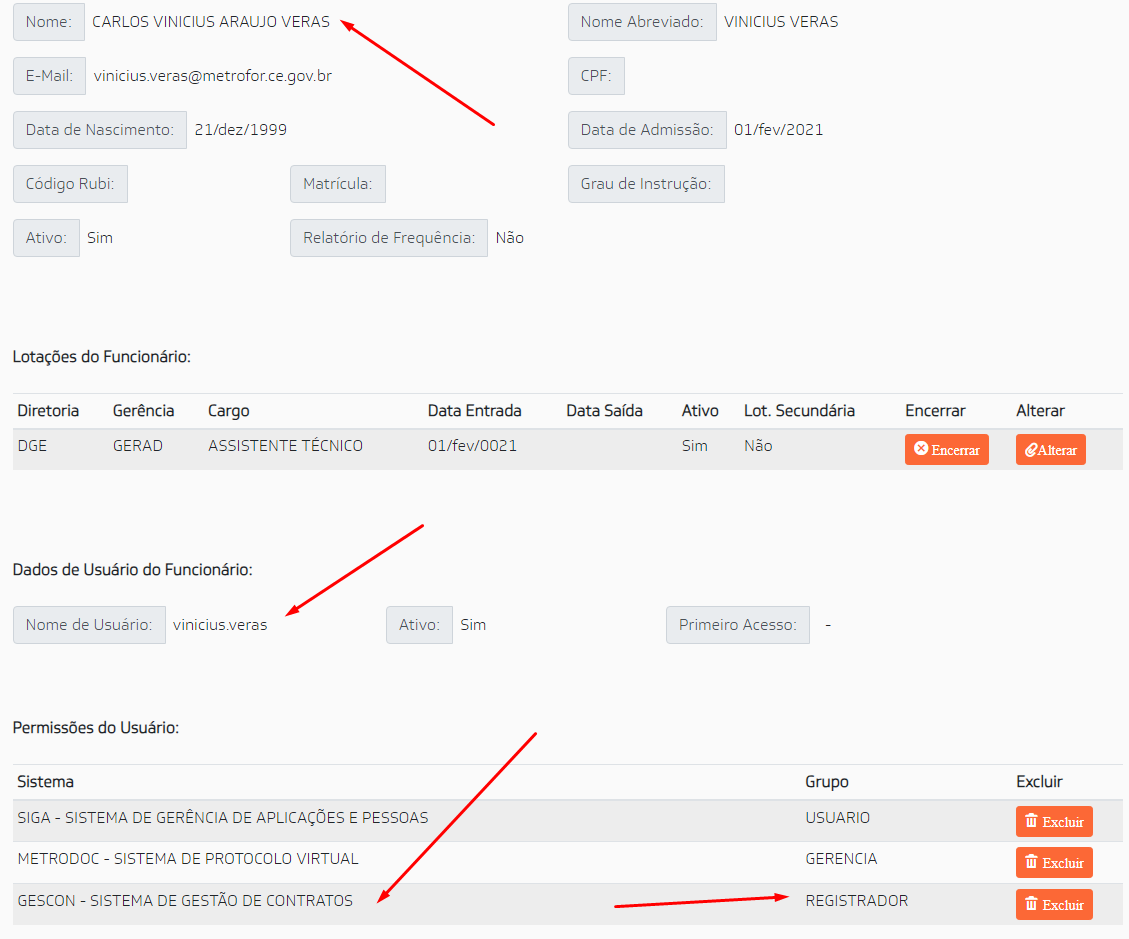The image size is (1129, 939).
Task: Click the Lot. Secundária column header
Action: click(799, 410)
